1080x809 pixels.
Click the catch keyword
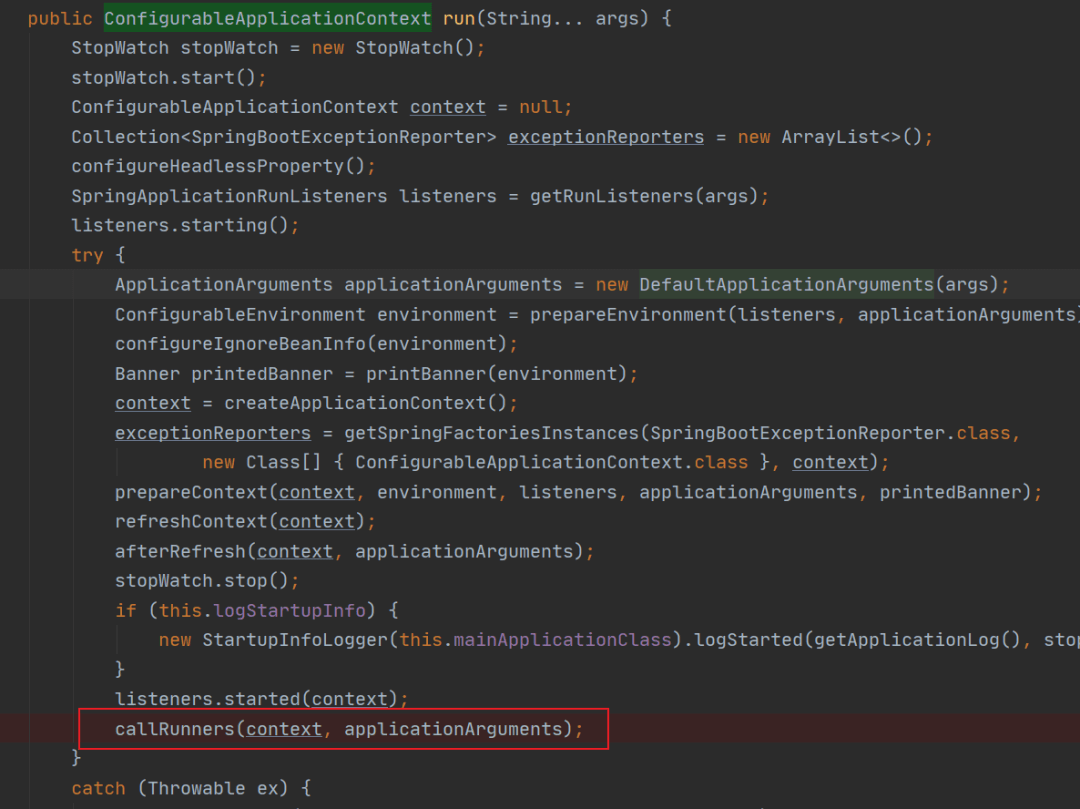tap(98, 788)
